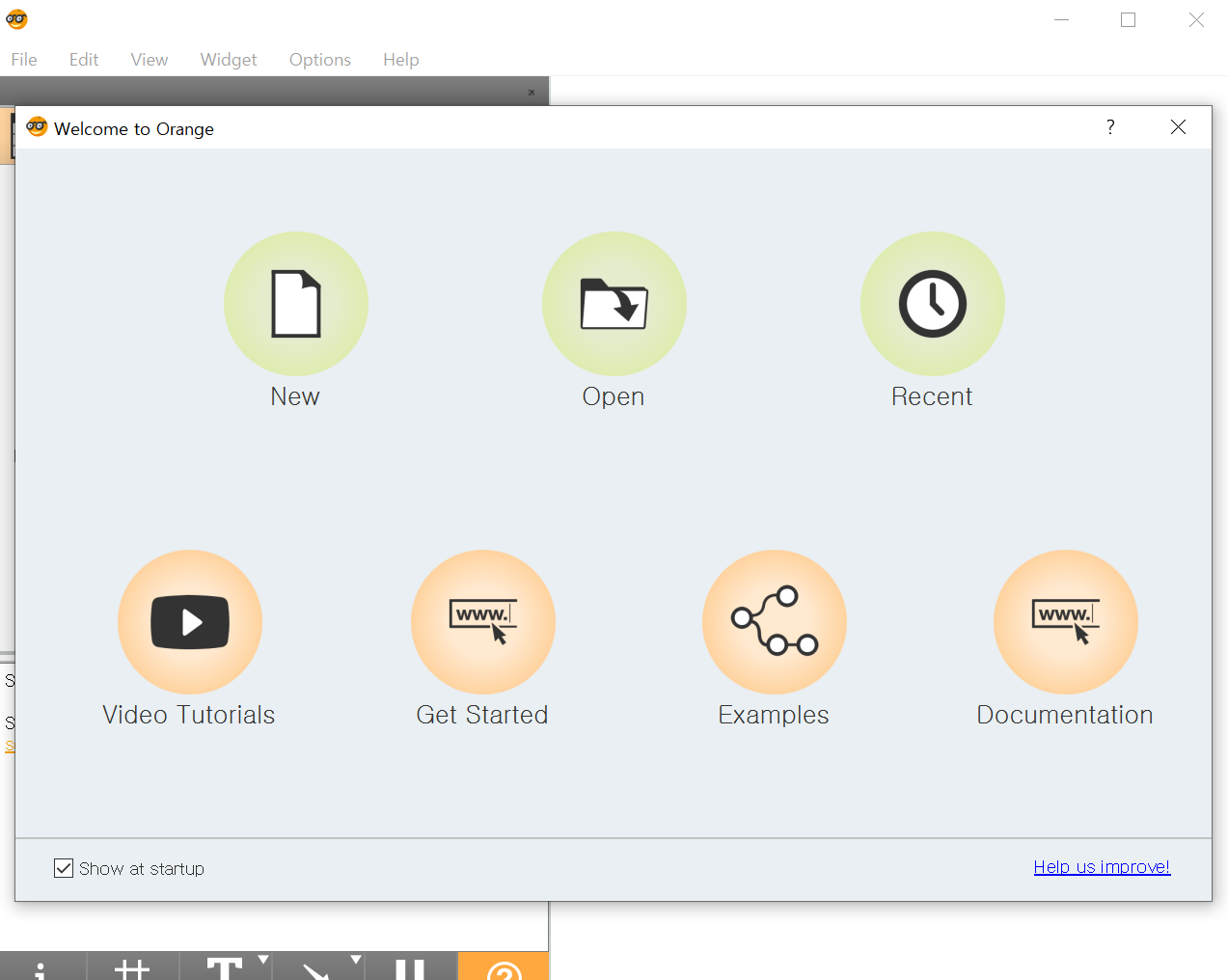Expand the text tool dropdown arrow
1228x980 pixels.
[262, 959]
